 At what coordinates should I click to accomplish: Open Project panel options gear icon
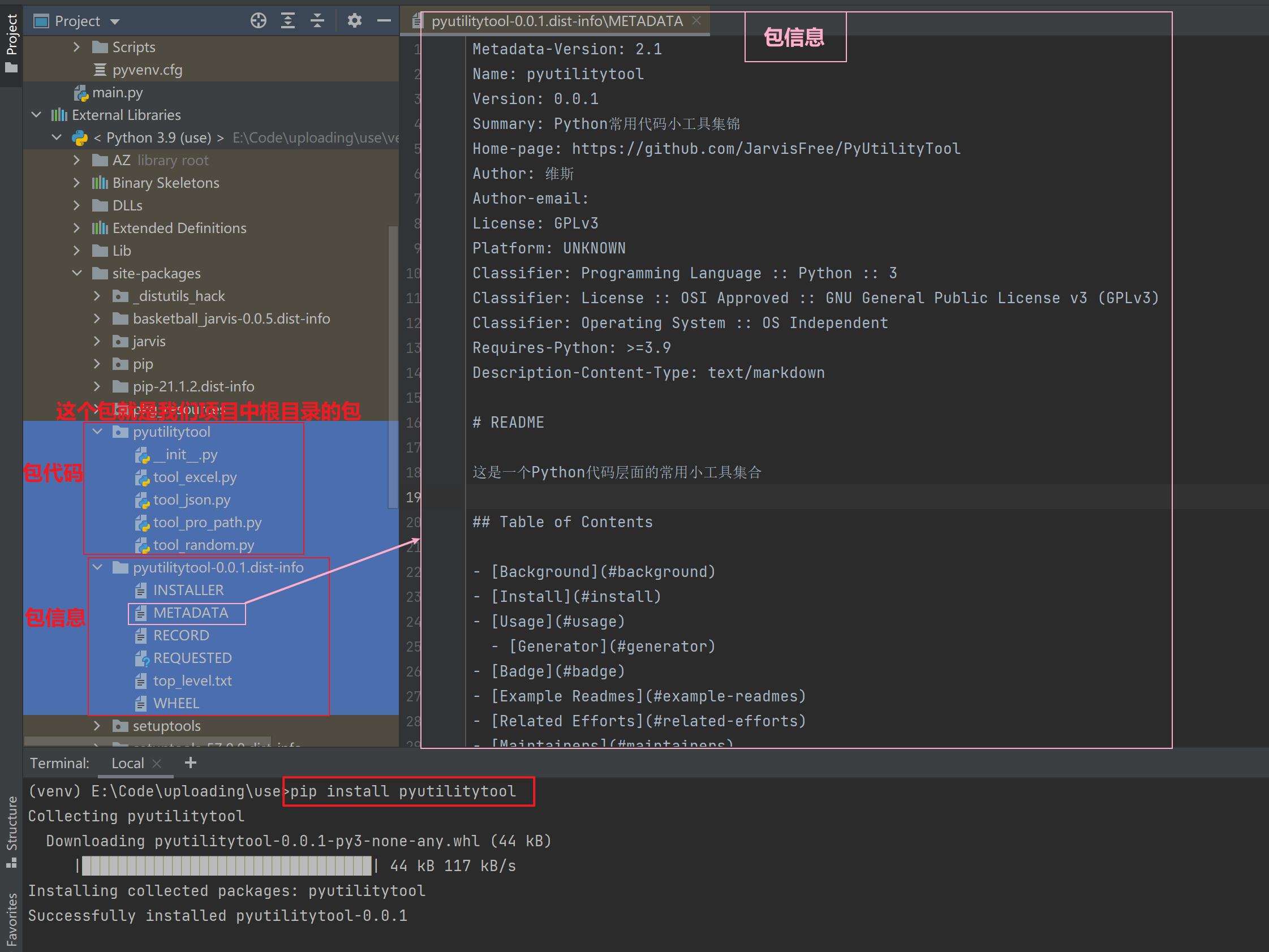point(355,20)
